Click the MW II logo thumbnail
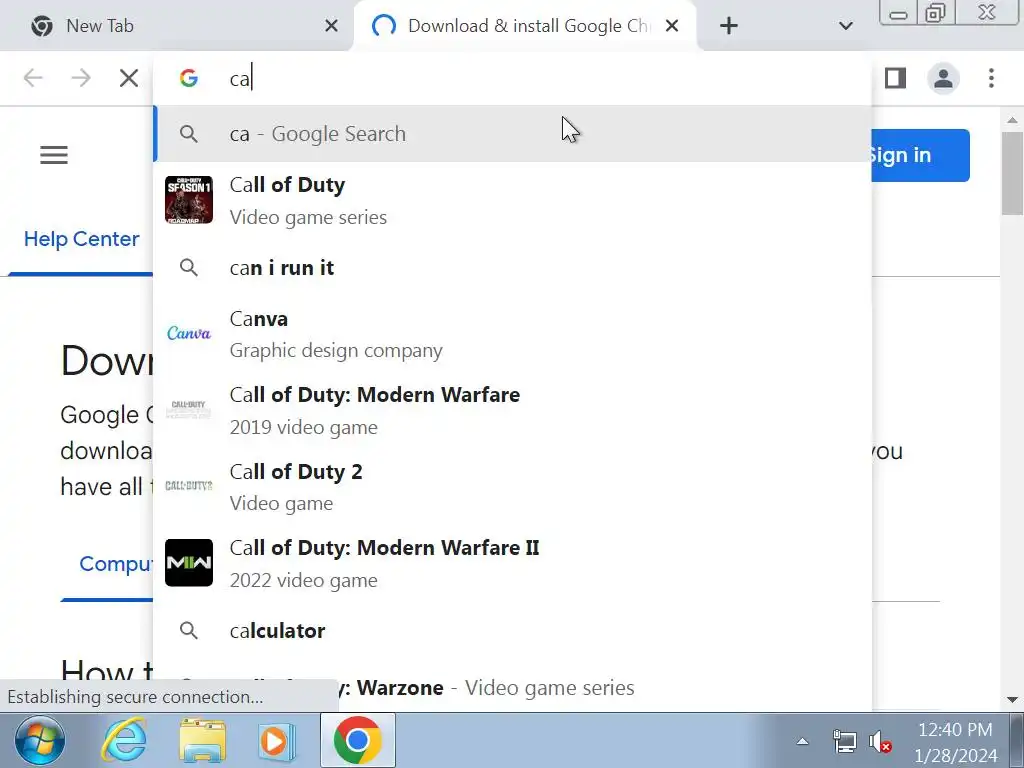This screenshot has width=1024, height=768. click(x=189, y=562)
